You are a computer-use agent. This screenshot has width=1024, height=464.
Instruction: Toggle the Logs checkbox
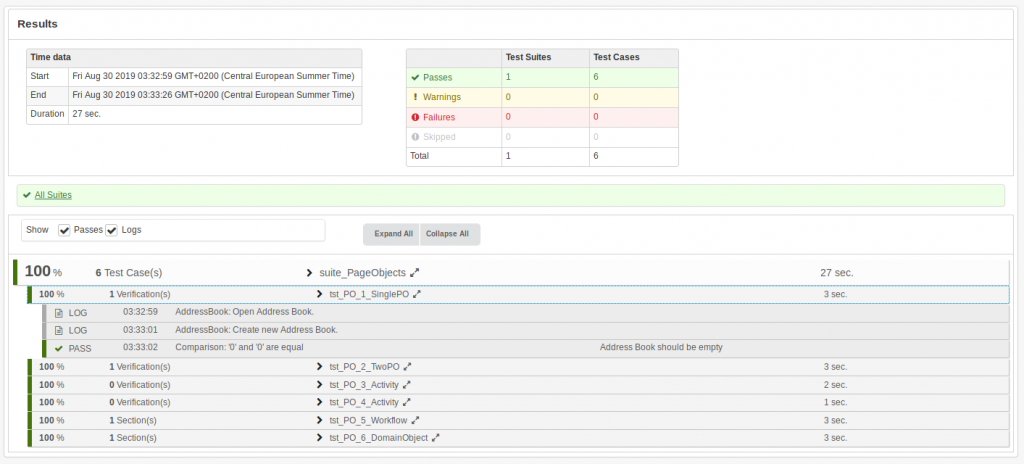pyautogui.click(x=112, y=230)
